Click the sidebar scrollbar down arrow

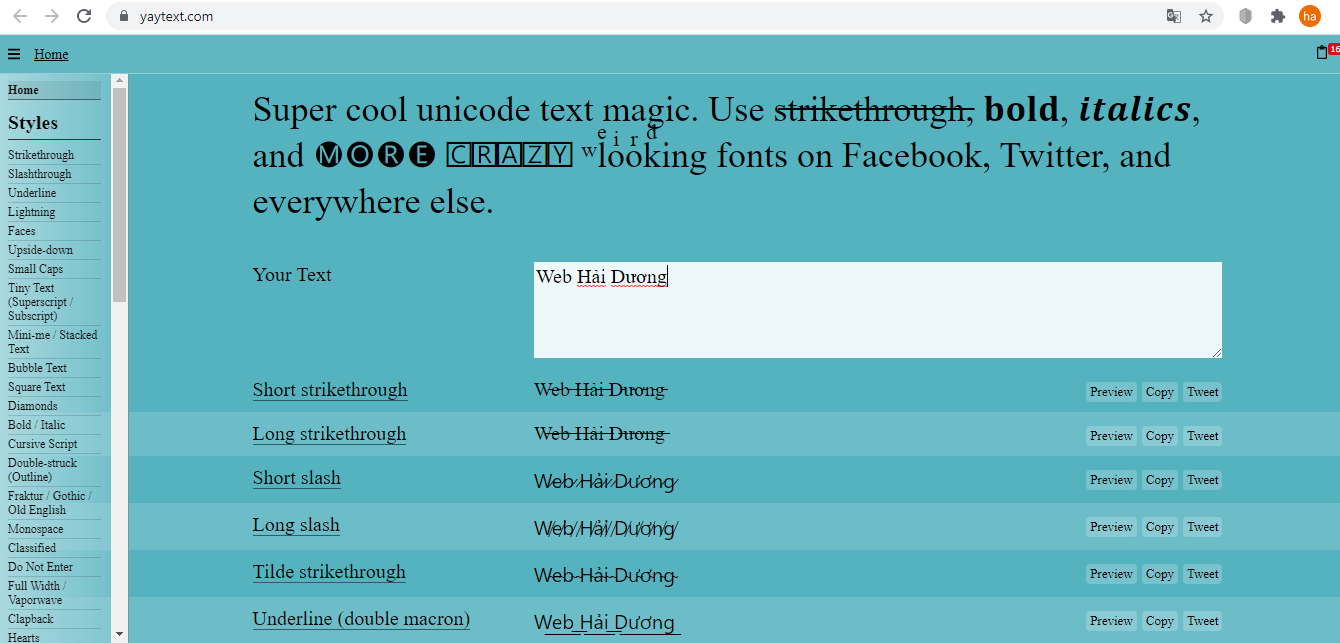[x=120, y=634]
